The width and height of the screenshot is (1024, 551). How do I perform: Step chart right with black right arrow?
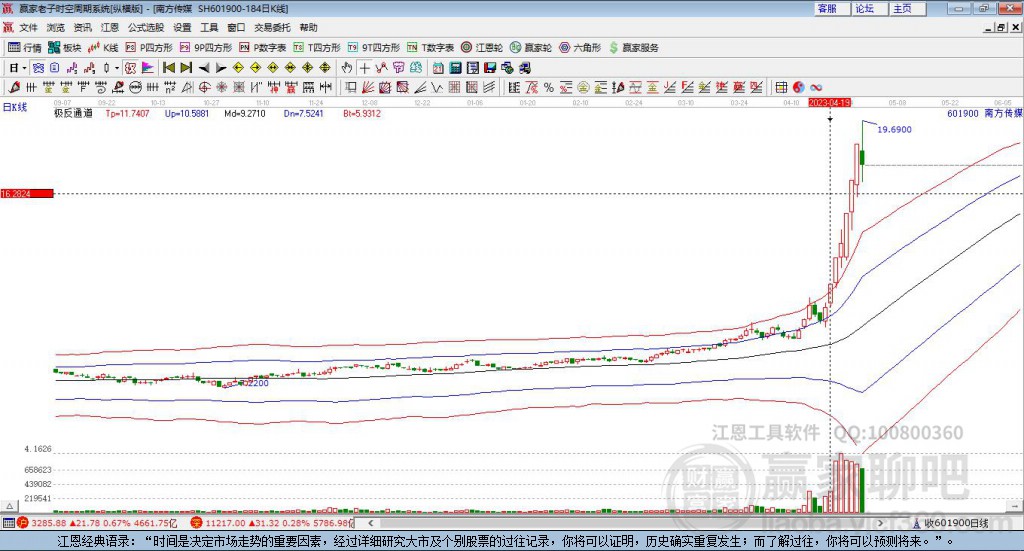pyautogui.click(x=221, y=68)
